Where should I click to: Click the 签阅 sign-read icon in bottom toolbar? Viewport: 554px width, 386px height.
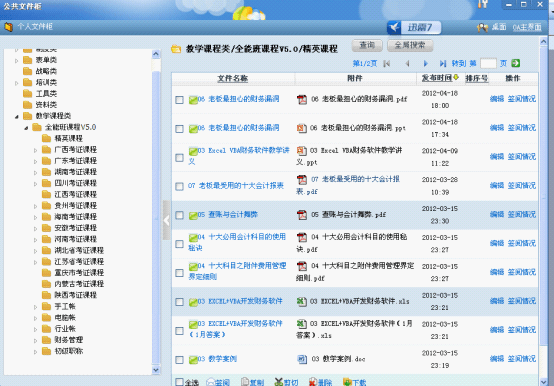pos(211,382)
